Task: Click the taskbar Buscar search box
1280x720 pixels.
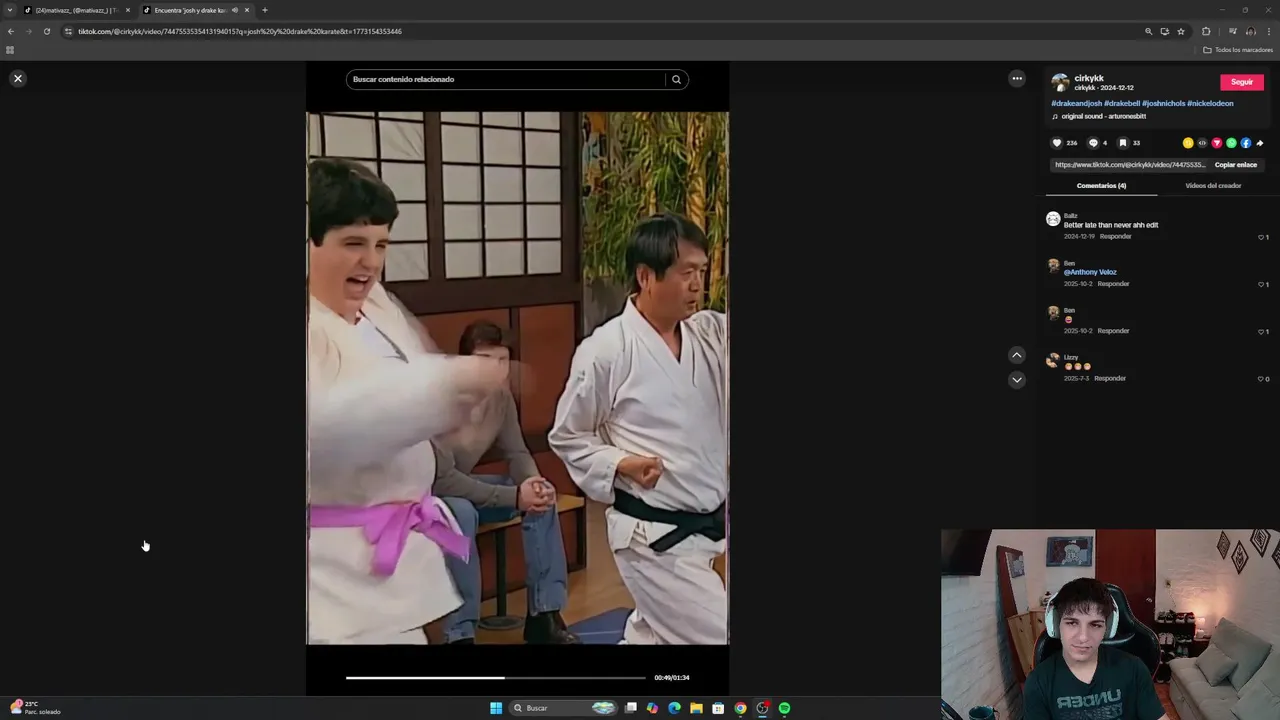Action: pyautogui.click(x=563, y=708)
